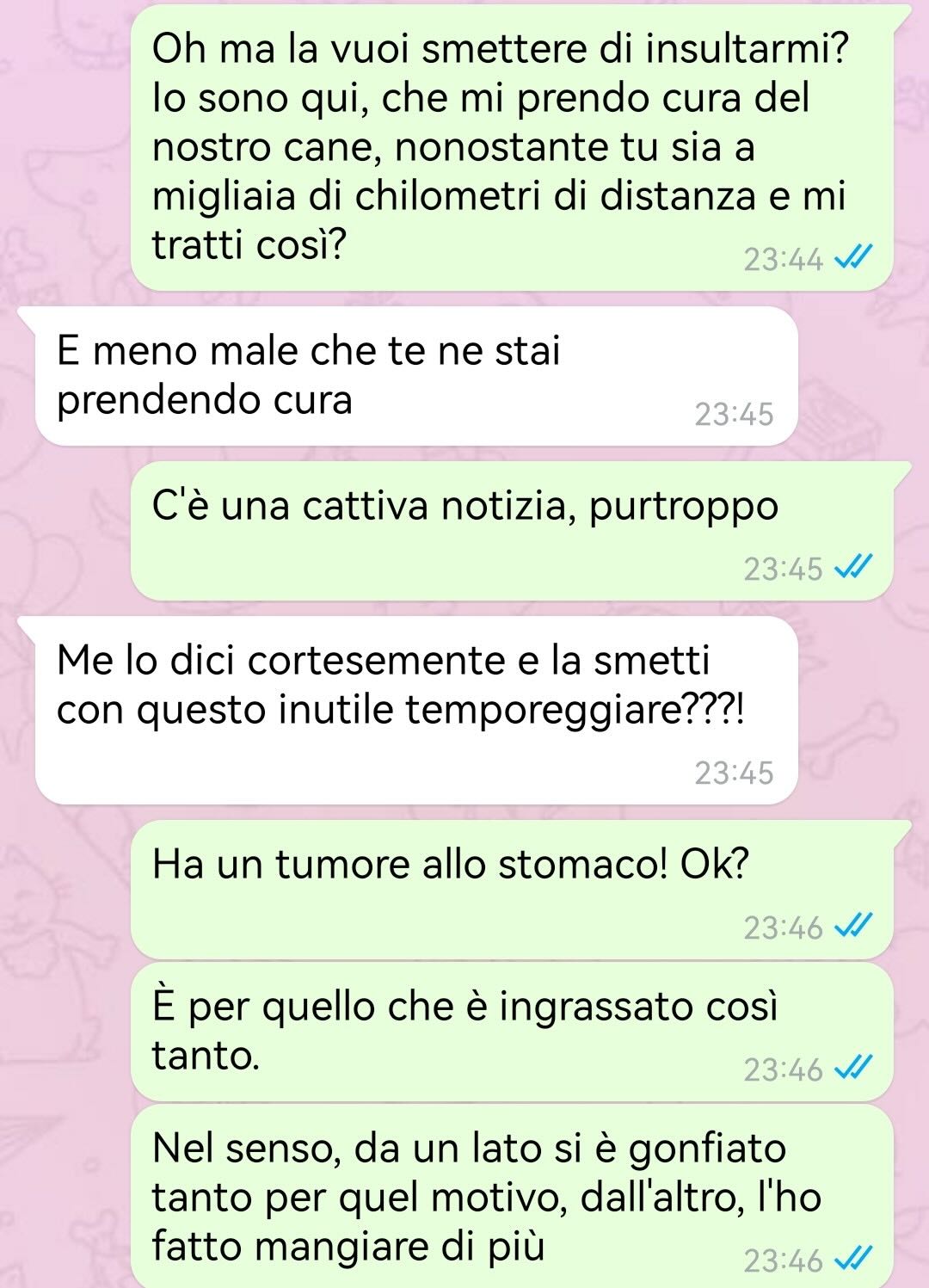This screenshot has height=1288, width=929.
Task: Tap the 23:45 timestamp under 'prendendo cura'
Action: click(x=734, y=414)
